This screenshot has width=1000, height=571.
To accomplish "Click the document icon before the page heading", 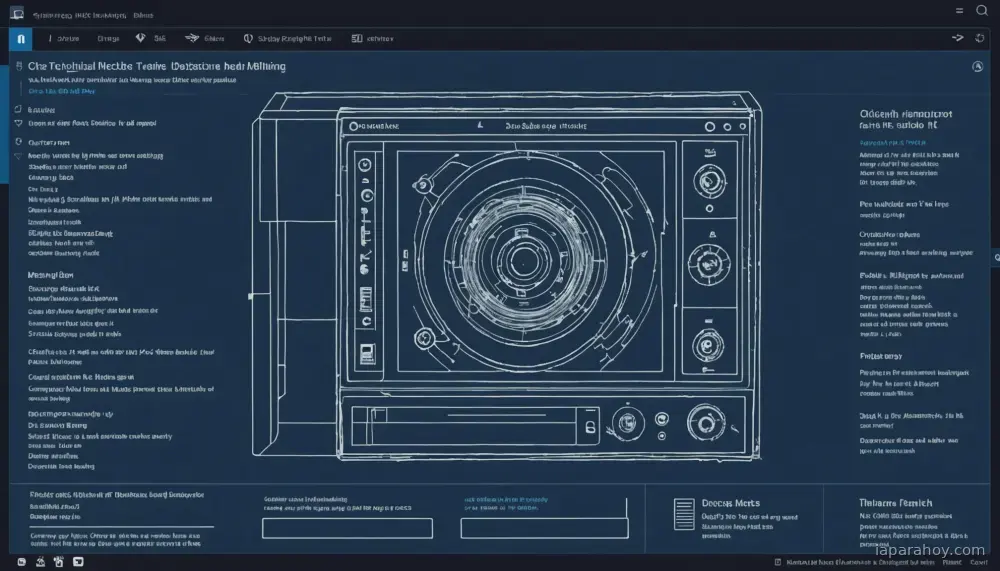I will tap(19, 66).
